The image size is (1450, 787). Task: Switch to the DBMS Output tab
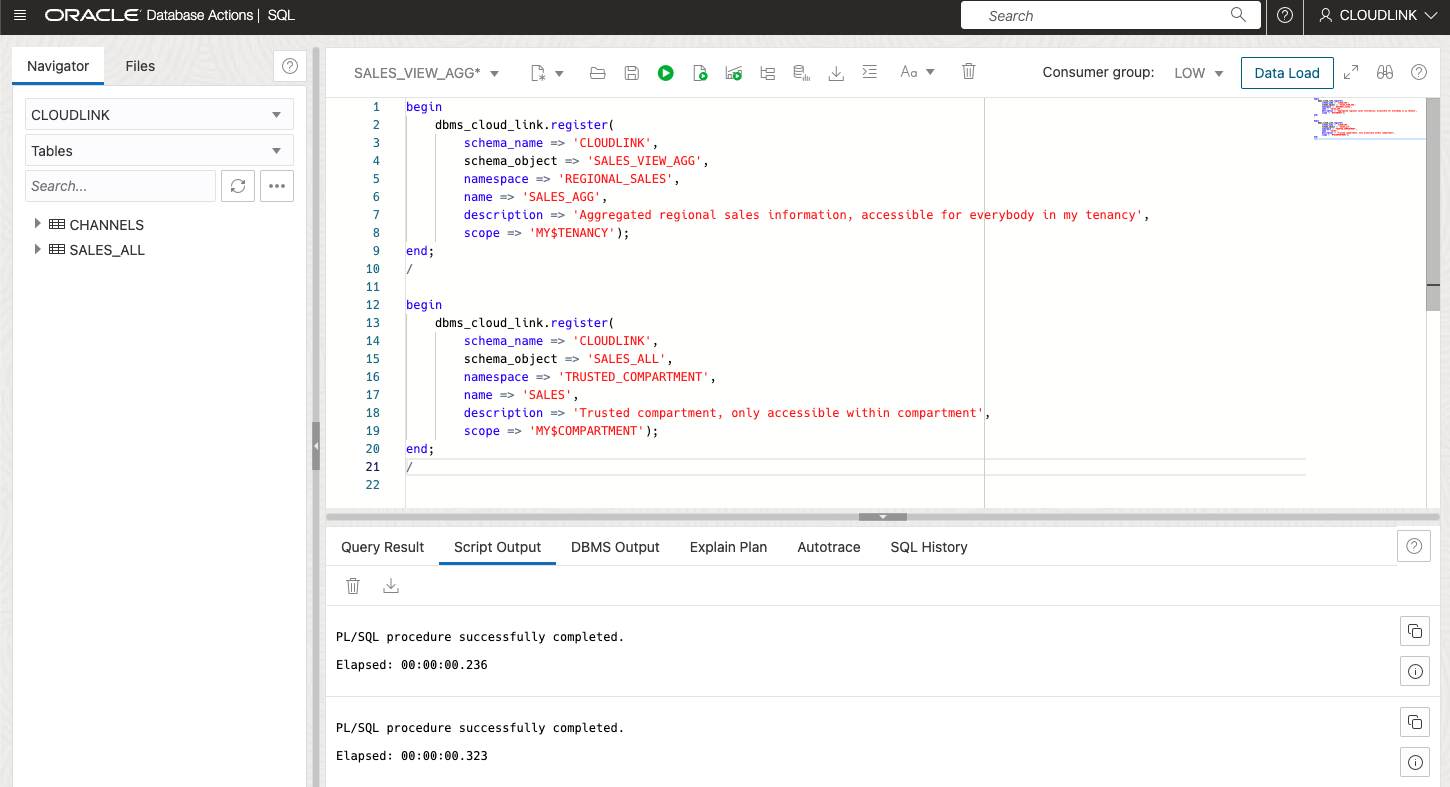click(614, 547)
